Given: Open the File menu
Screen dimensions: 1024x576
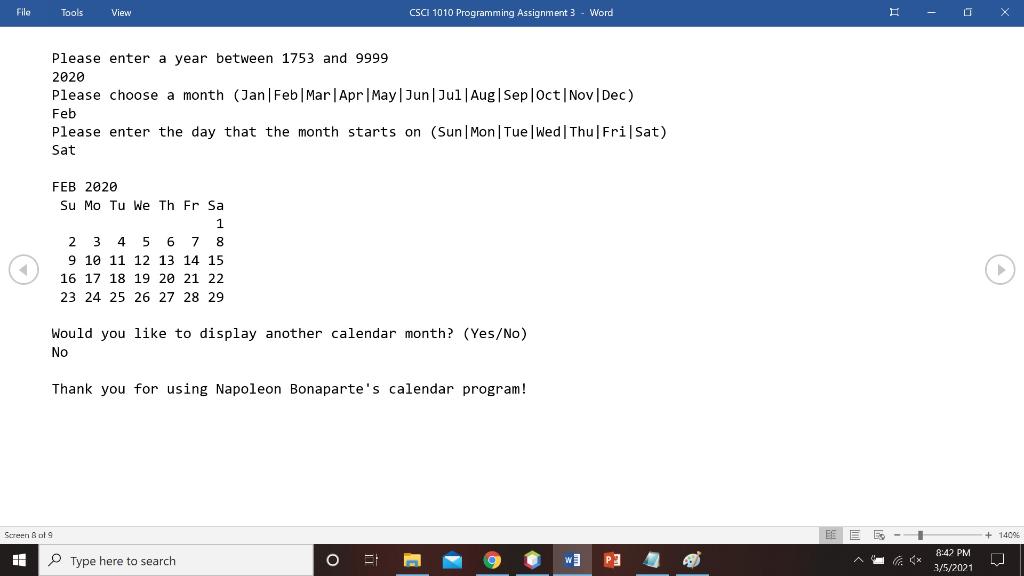Looking at the screenshot, I should tap(22, 12).
